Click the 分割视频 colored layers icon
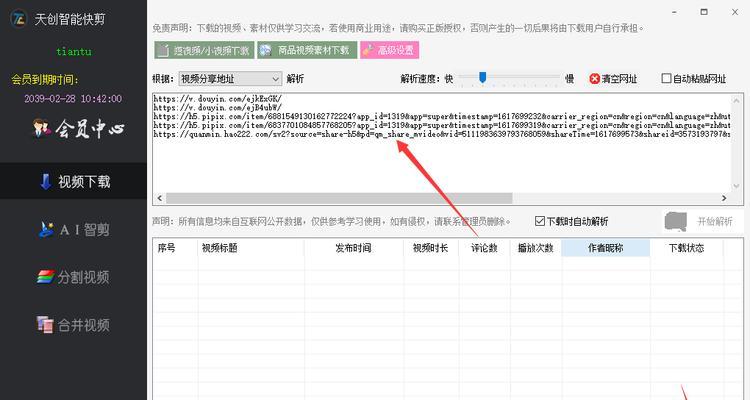Screen dimensions: 750x400 pyautogui.click(x=45, y=277)
